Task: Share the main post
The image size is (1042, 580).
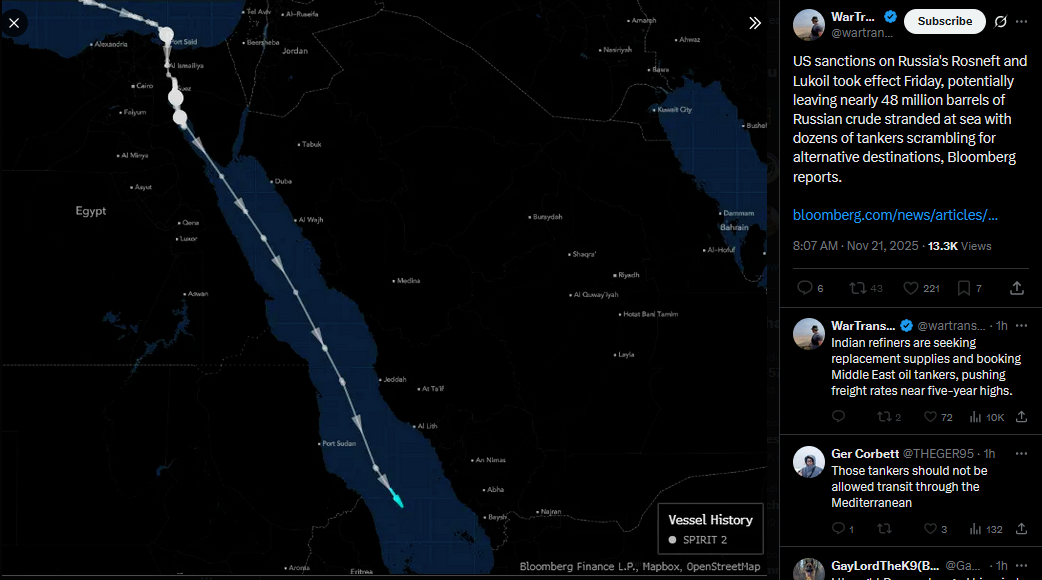Action: coord(1017,288)
